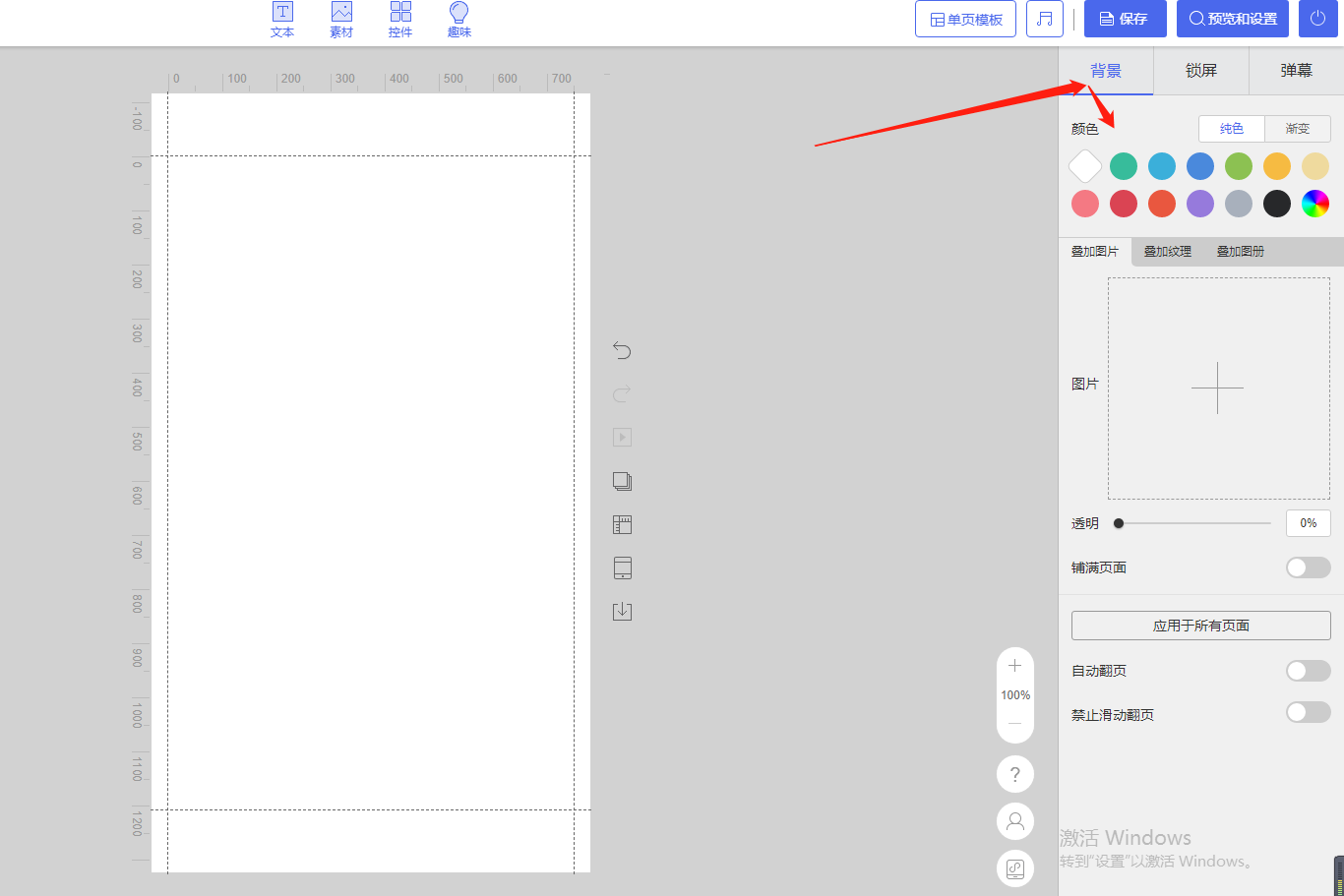The image size is (1344, 896).
Task: Pick the orange-yellow color swatch
Action: [1277, 166]
